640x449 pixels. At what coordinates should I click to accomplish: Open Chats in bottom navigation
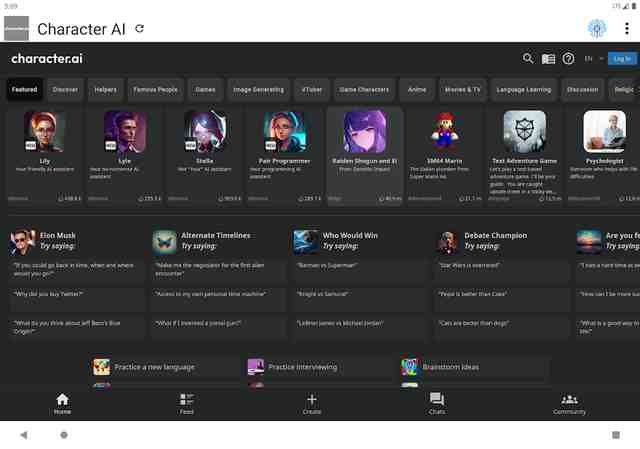coord(437,404)
